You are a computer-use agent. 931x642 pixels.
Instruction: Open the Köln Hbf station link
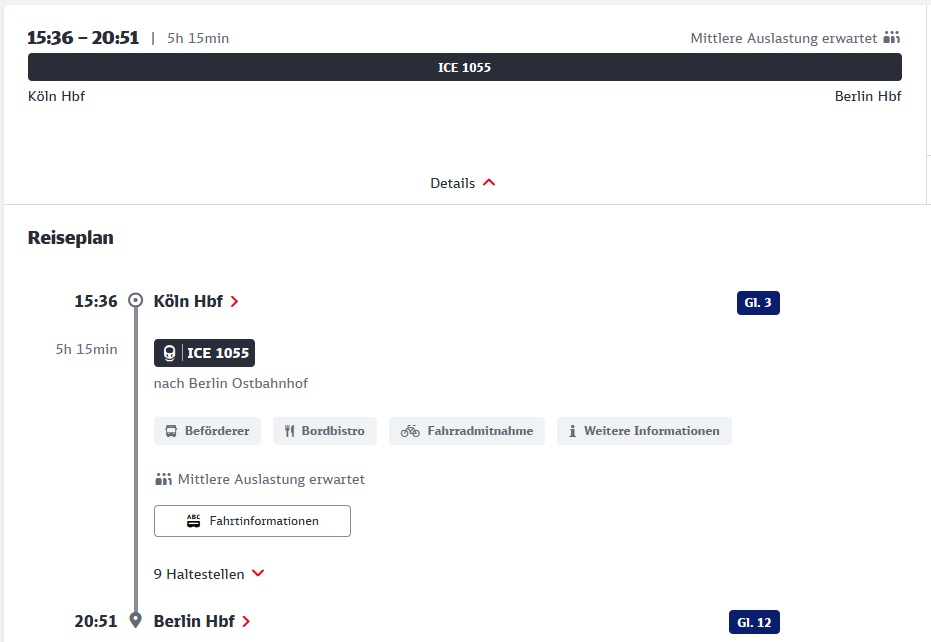[x=196, y=301]
